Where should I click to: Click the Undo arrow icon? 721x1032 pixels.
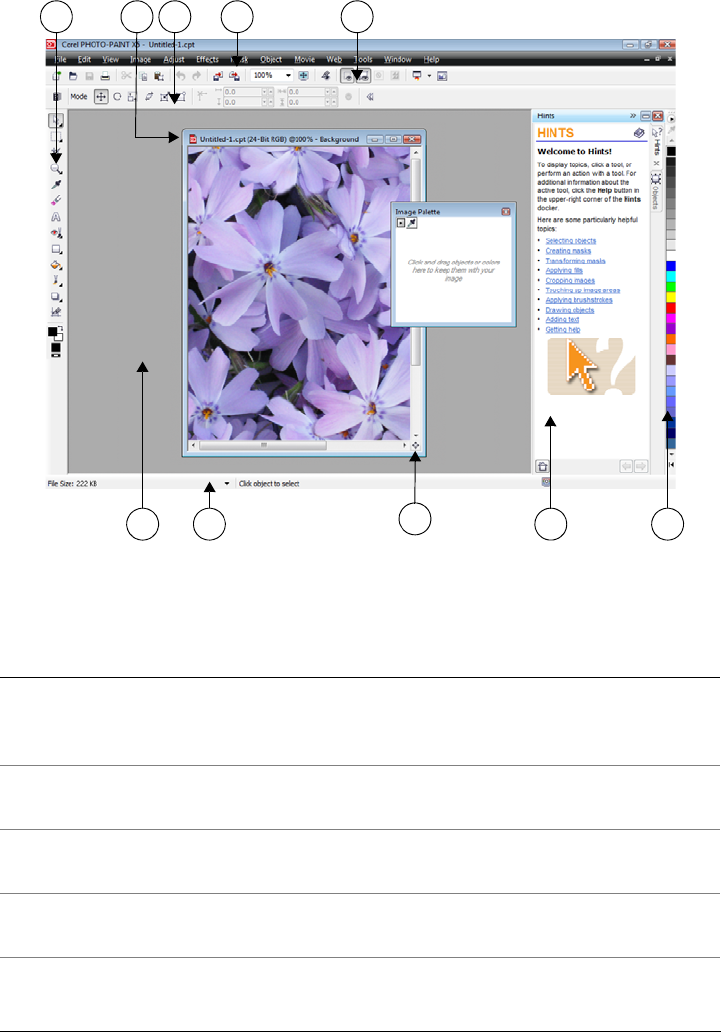coord(180,76)
